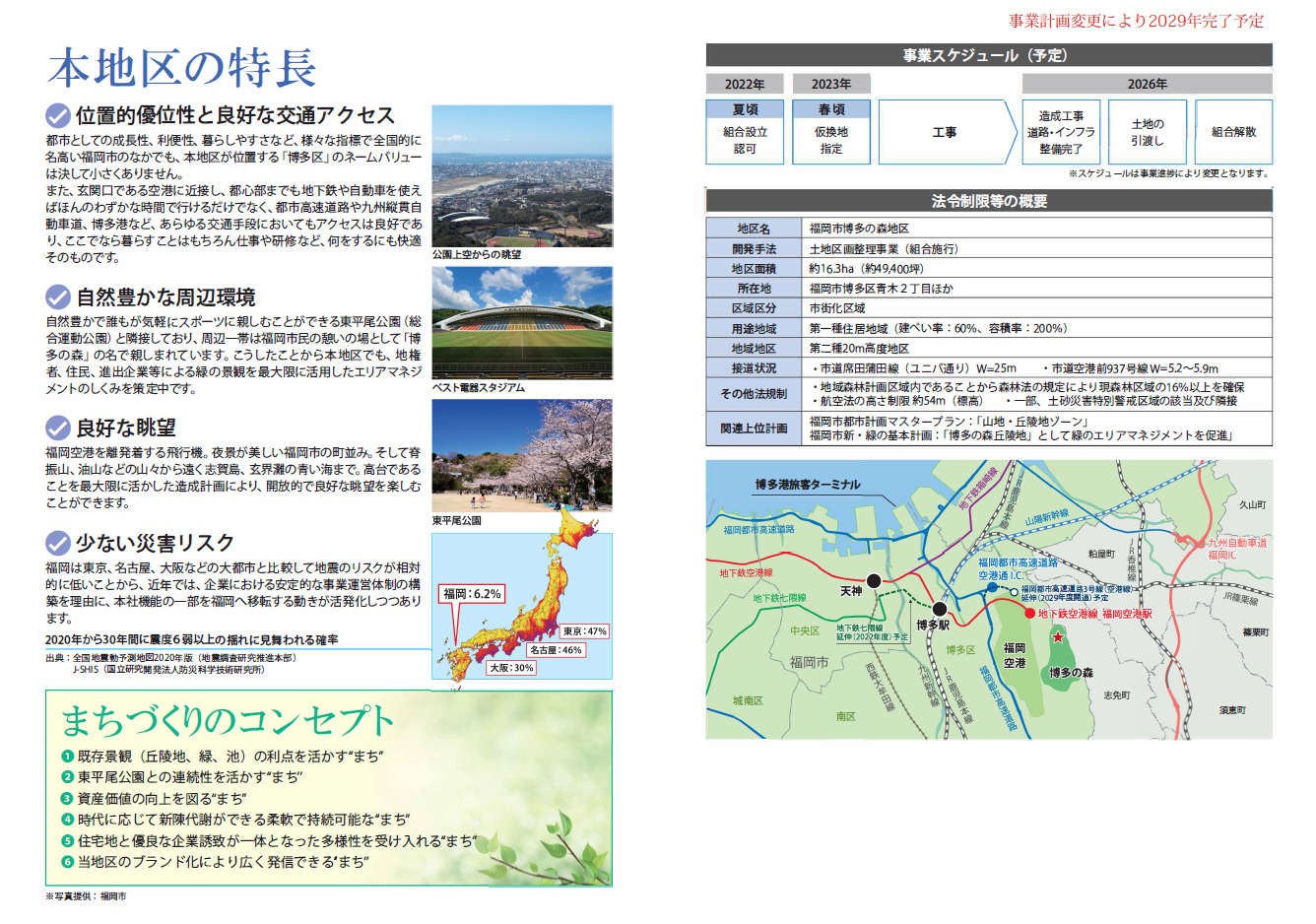
Task: Click the 開発手法 table row label
Action: click(x=755, y=249)
